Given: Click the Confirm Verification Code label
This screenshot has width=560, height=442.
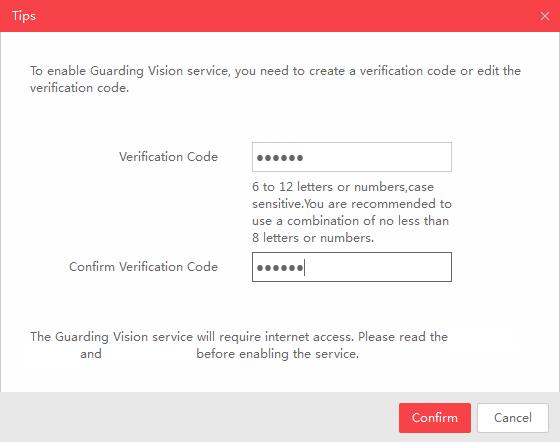Looking at the screenshot, I should coord(144,267).
